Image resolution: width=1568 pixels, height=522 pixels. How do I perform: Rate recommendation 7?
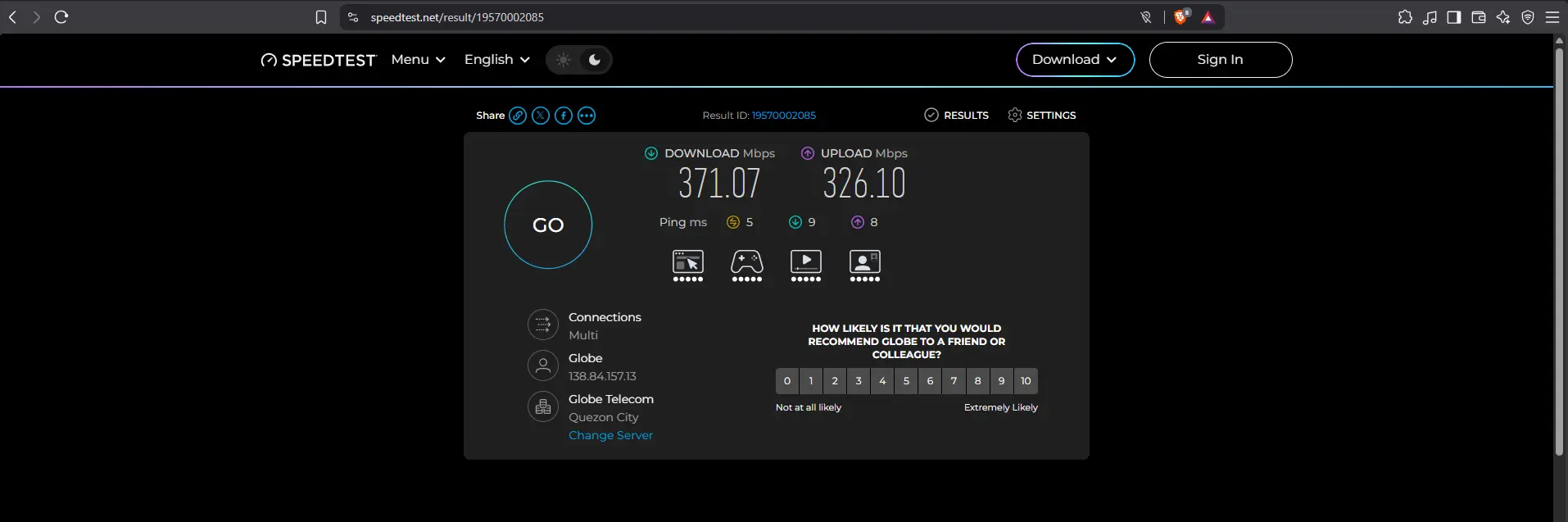pyautogui.click(x=954, y=381)
